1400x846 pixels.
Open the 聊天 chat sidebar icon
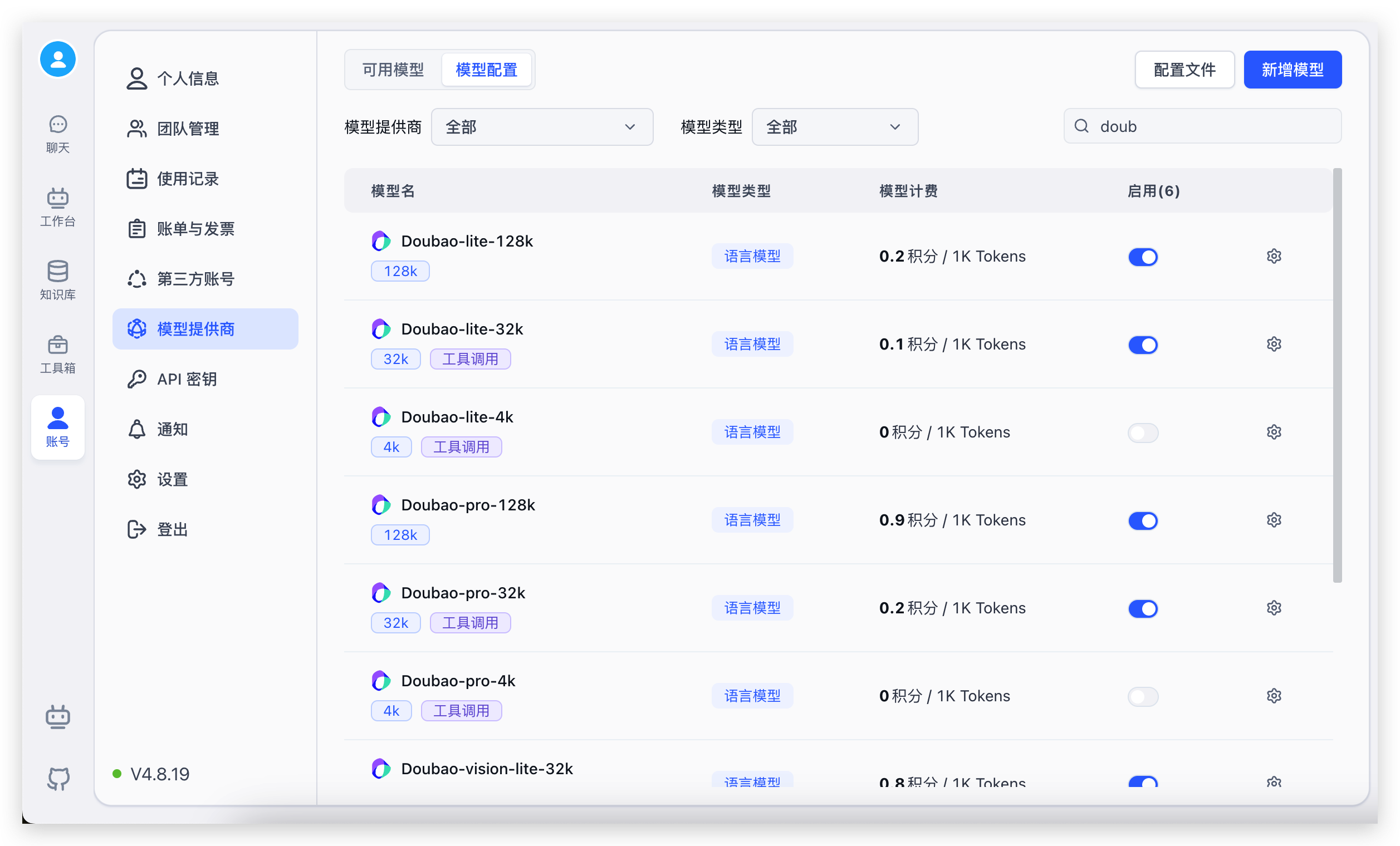pos(57,134)
